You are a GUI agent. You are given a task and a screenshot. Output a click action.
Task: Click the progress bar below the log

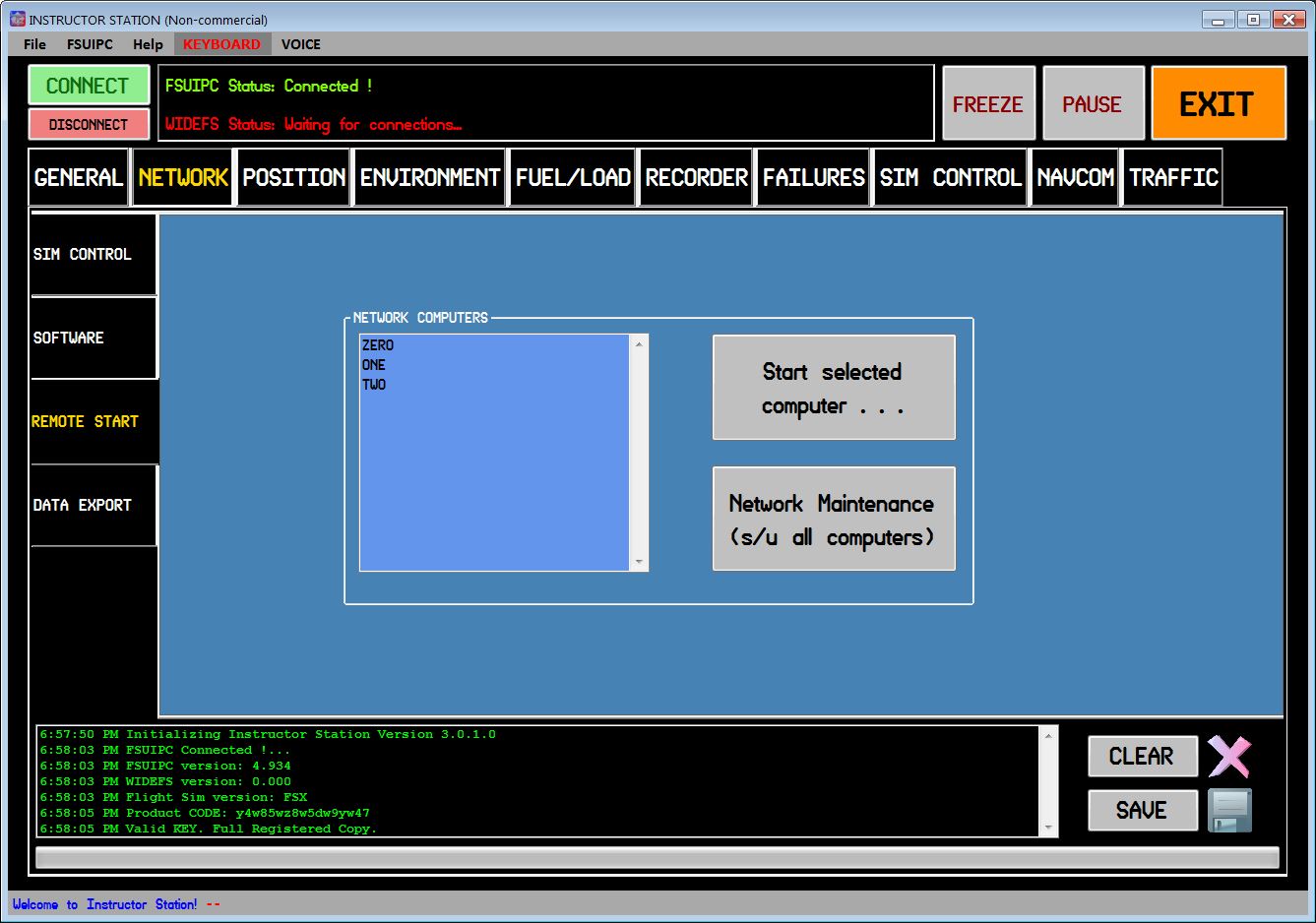(658, 858)
